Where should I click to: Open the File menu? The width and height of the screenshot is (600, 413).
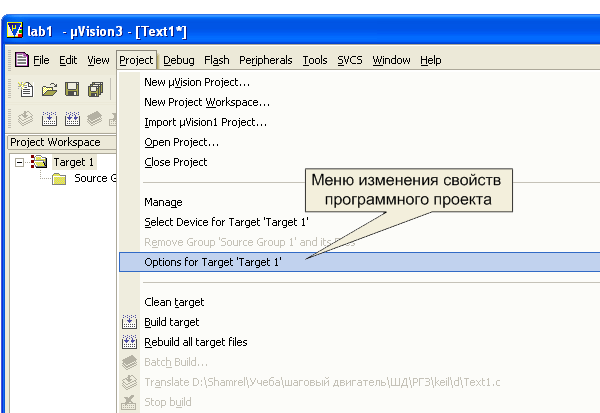(41, 60)
